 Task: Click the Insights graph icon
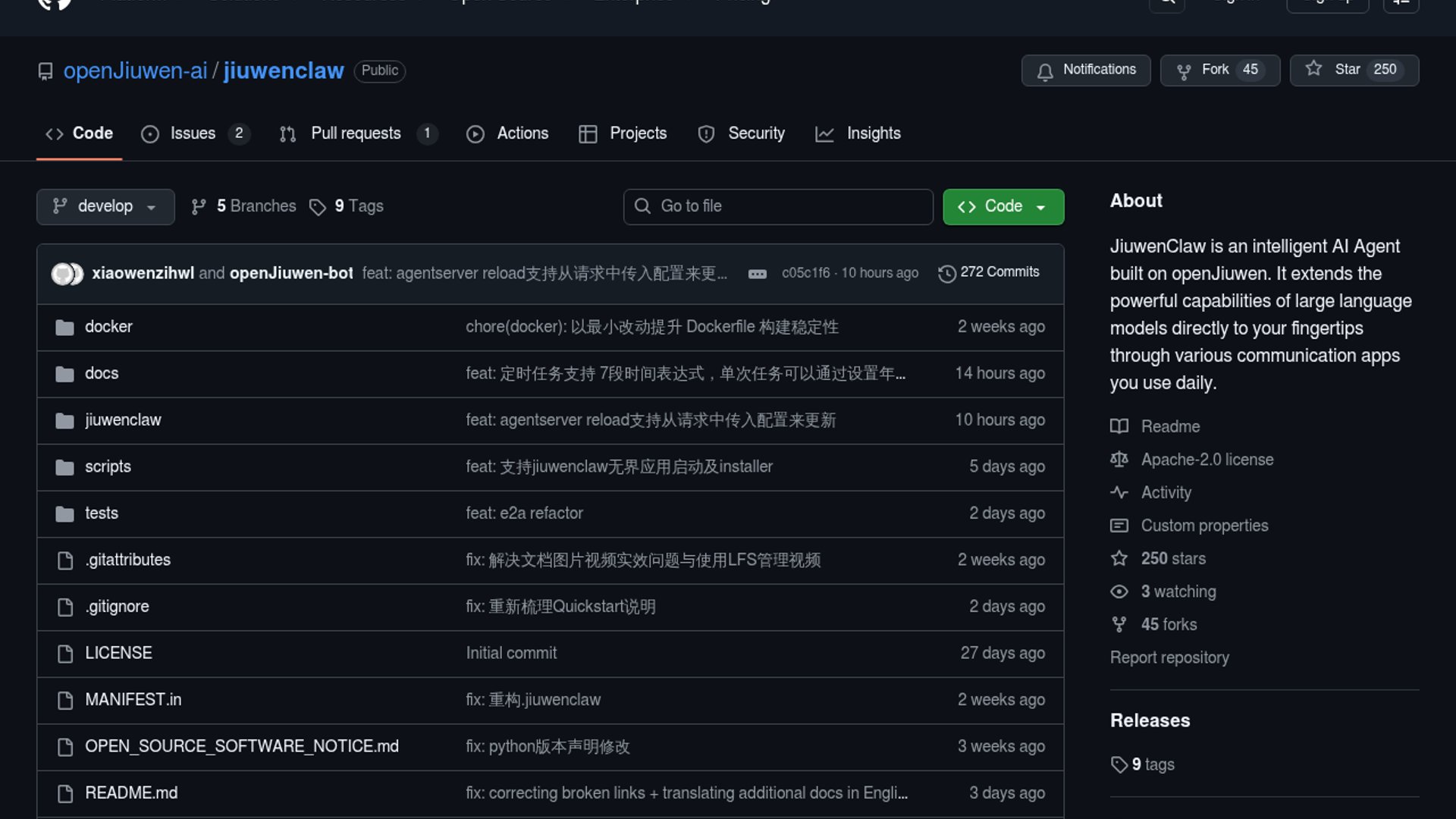tap(824, 134)
